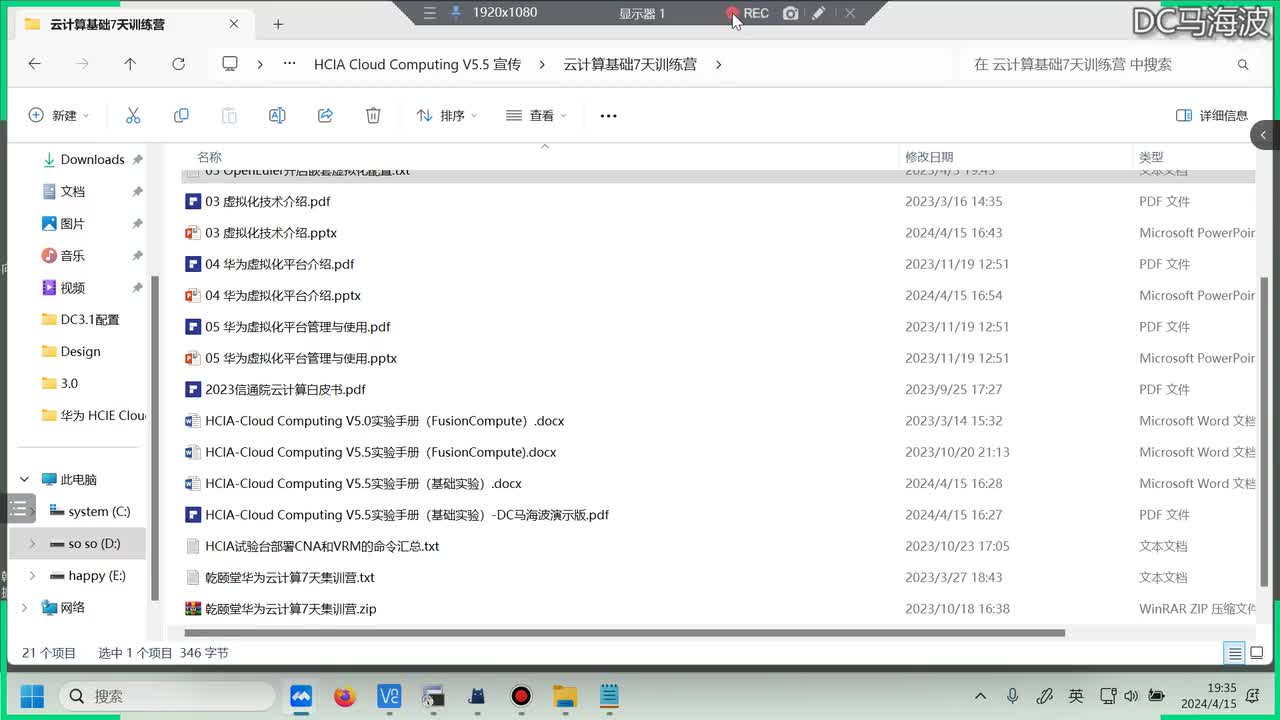Go up one folder level arrow
1280x720 pixels.
tap(130, 64)
